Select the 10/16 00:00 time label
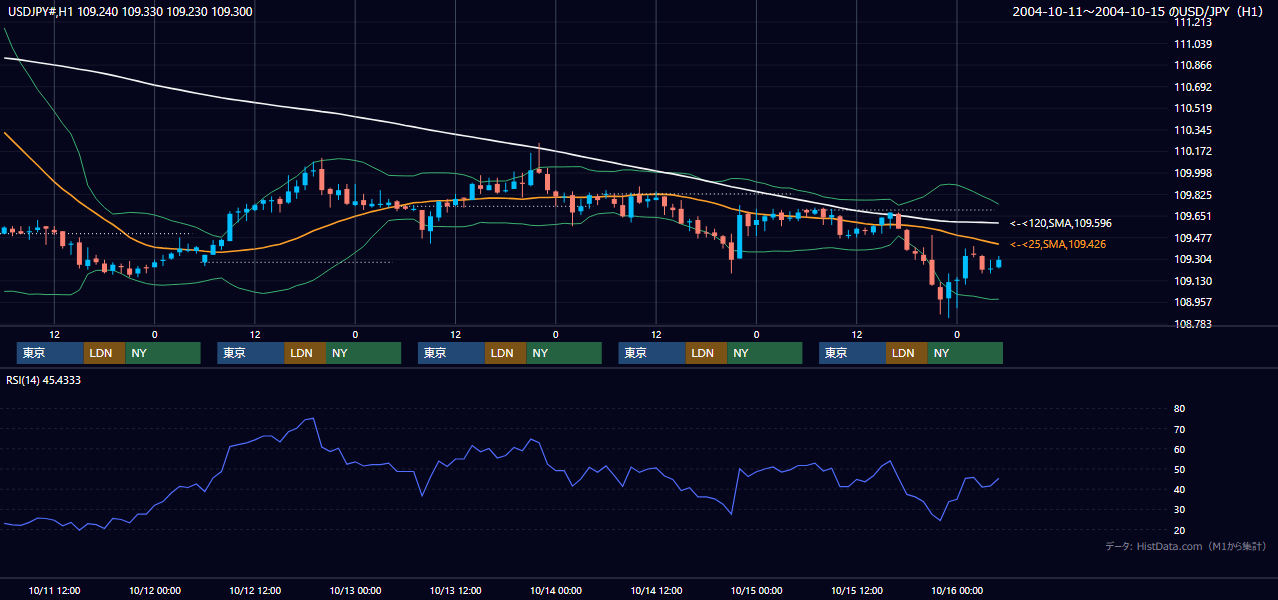 click(x=957, y=590)
